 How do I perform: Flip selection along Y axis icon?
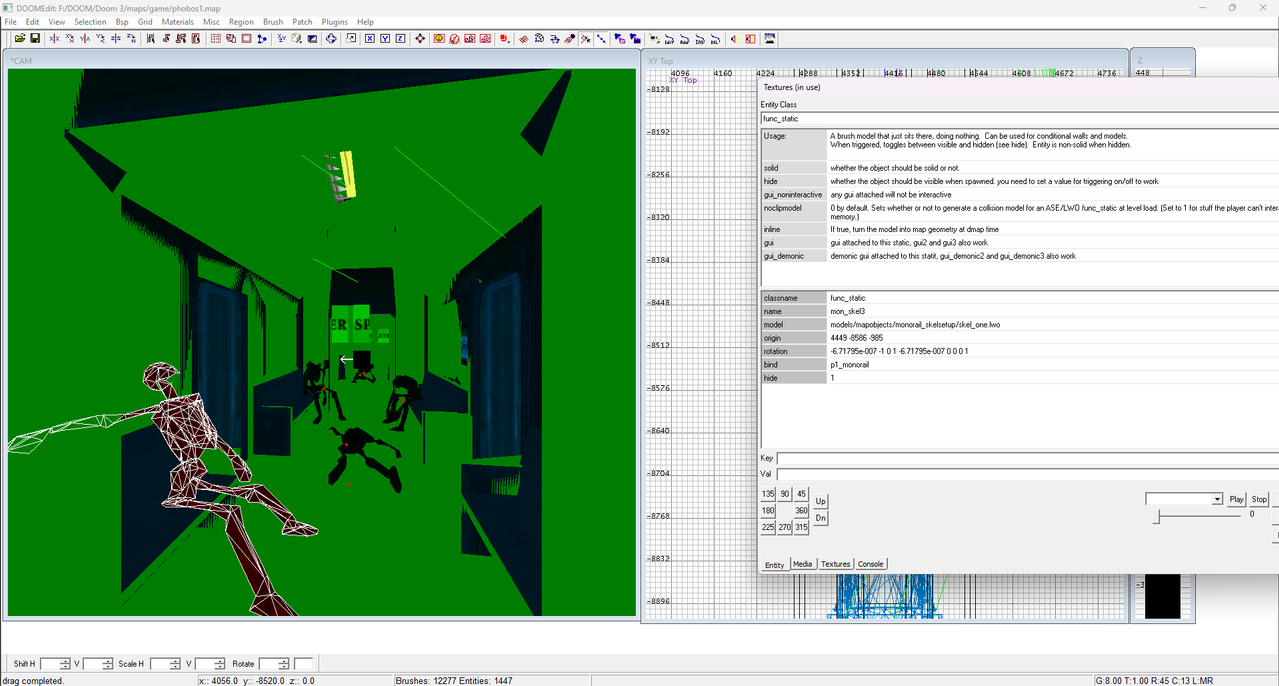[x=86, y=39]
